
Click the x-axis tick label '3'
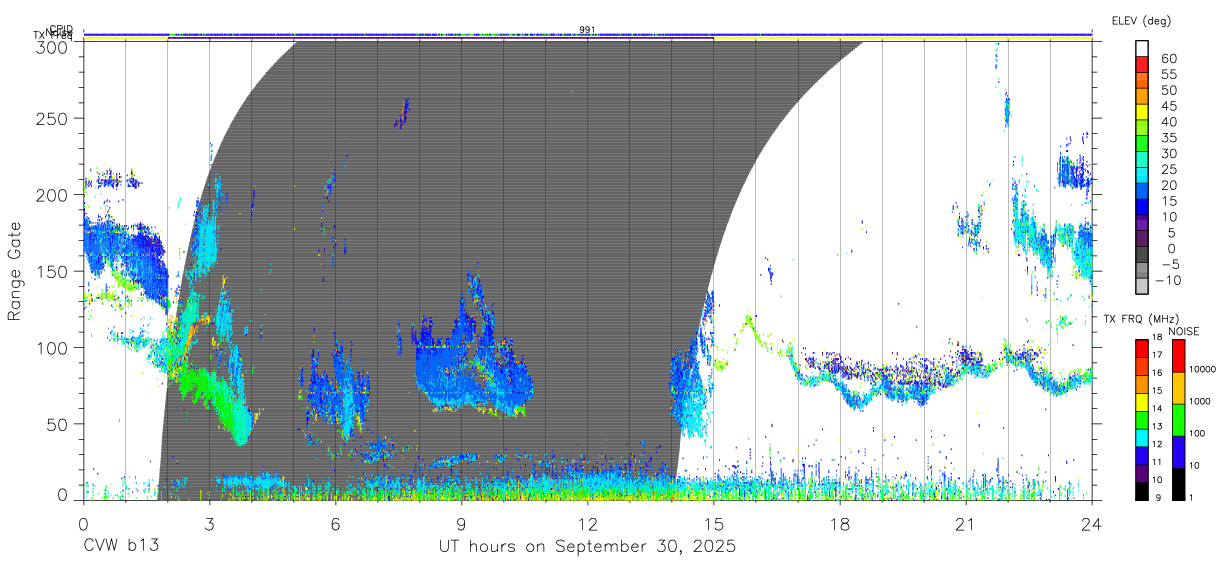coord(209,524)
